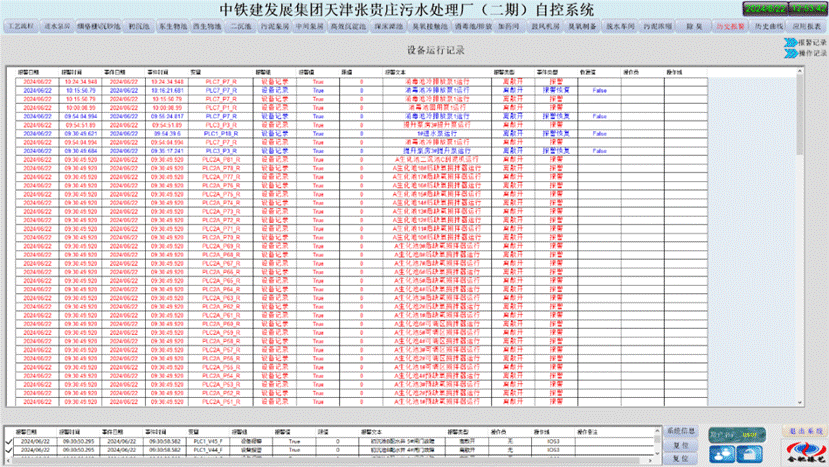829x467 pixels.
Task: Open the 操作记录 arrow icon
Action: [790, 53]
